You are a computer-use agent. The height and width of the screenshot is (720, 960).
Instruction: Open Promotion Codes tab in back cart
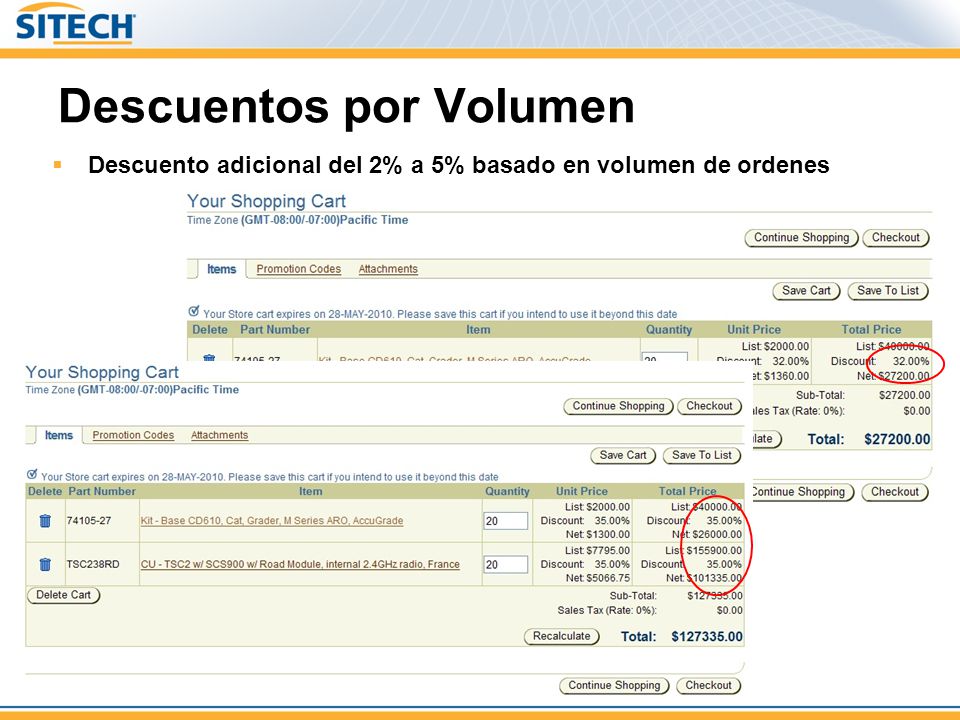point(299,269)
